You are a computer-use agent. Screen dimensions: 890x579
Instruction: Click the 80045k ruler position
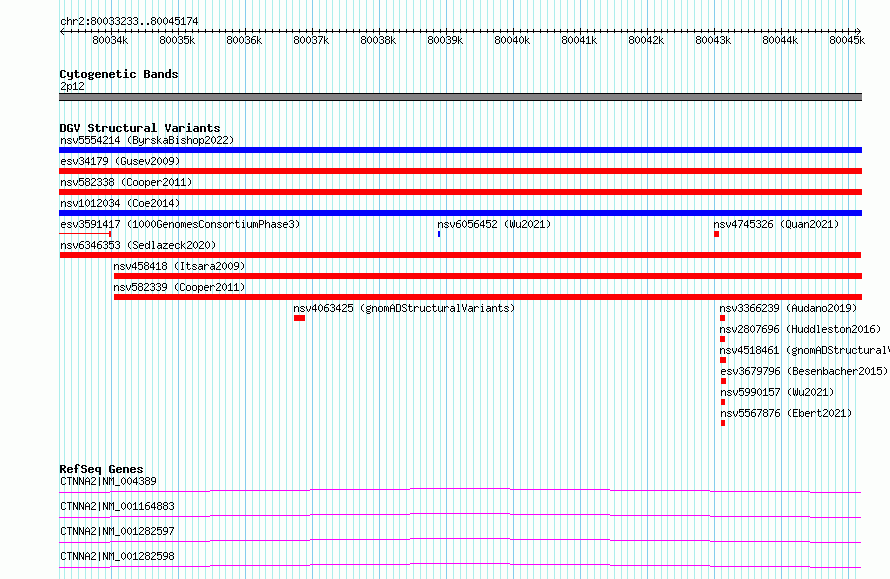pos(847,40)
